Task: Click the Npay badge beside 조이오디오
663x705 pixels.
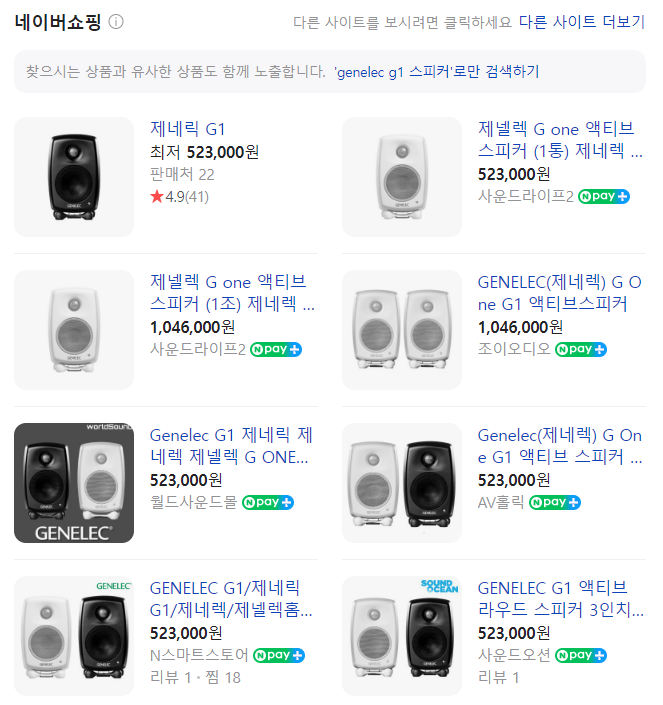Action: point(581,349)
